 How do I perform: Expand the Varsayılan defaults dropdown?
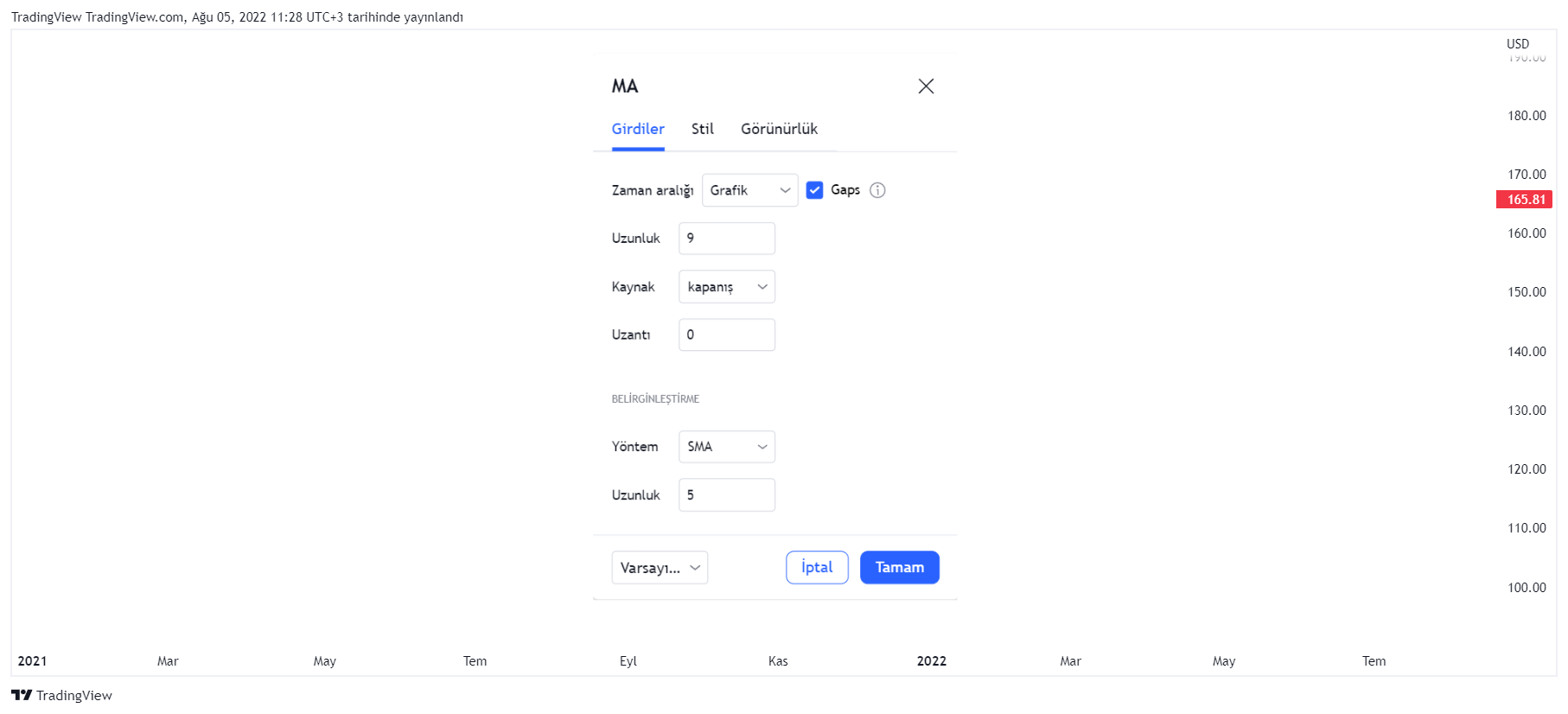pos(660,568)
